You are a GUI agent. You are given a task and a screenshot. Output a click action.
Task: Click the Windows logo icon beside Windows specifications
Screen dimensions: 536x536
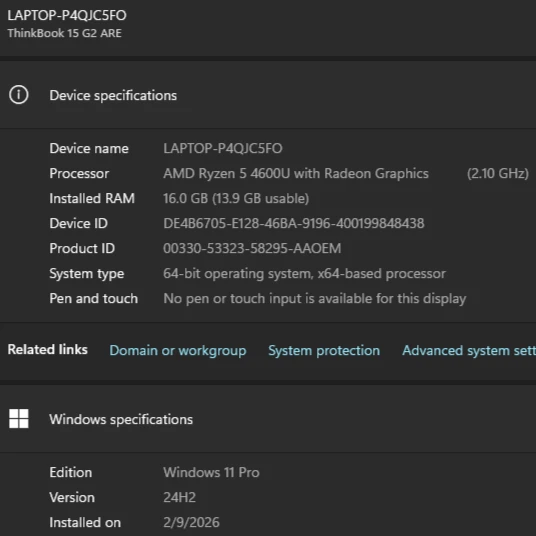coord(19,418)
